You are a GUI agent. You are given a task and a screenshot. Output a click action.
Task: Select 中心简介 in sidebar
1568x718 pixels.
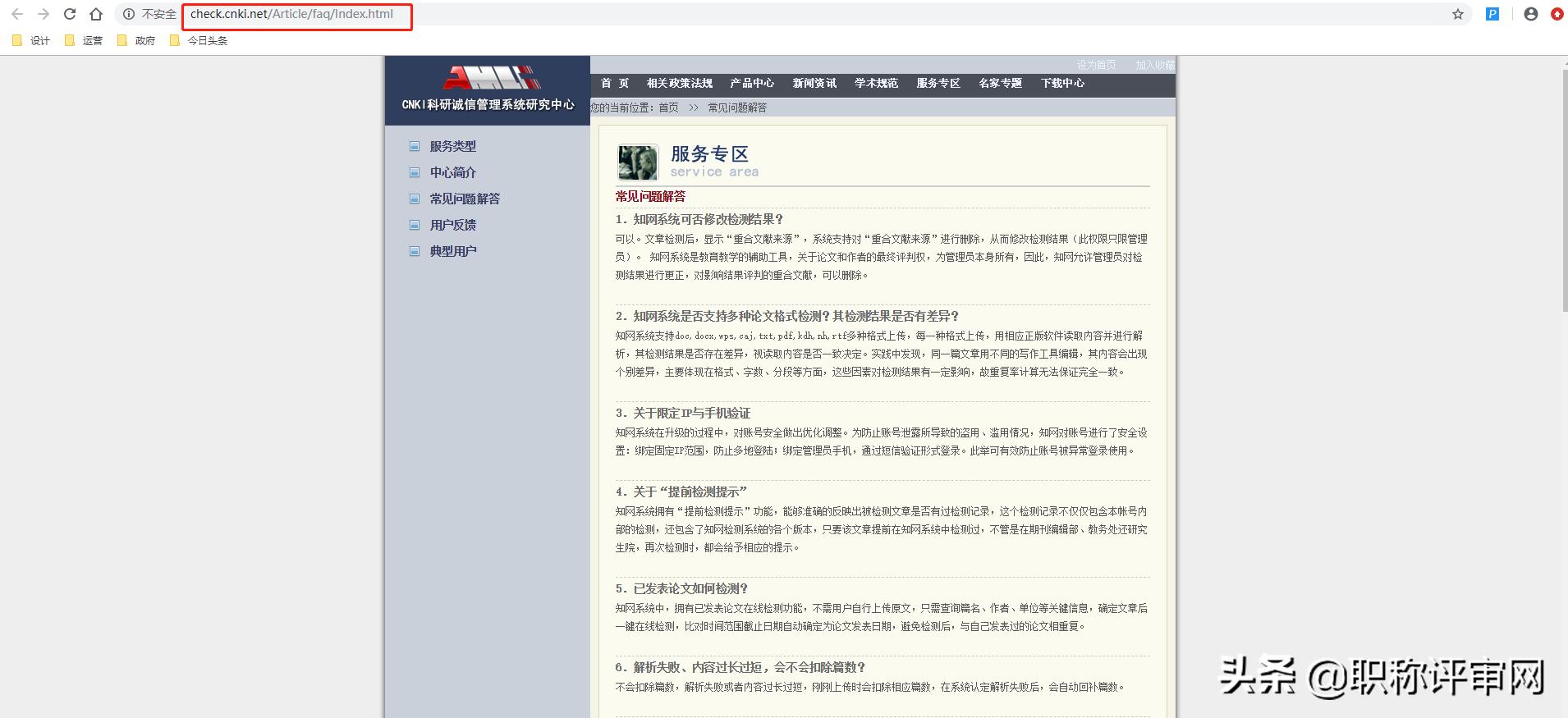pos(453,172)
